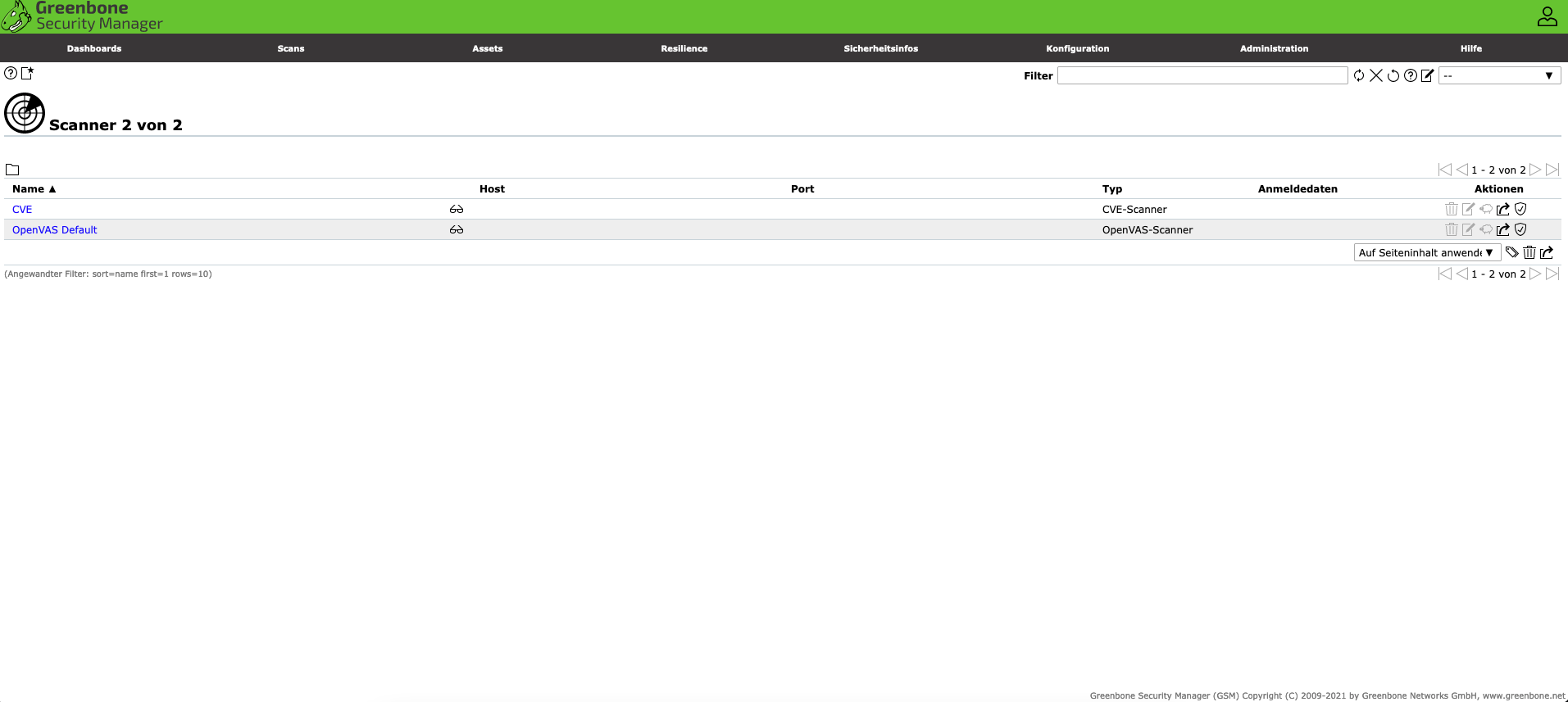Image resolution: width=1568 pixels, height=702 pixels.
Task: Open the Konfiguration menu
Action: tap(1077, 48)
